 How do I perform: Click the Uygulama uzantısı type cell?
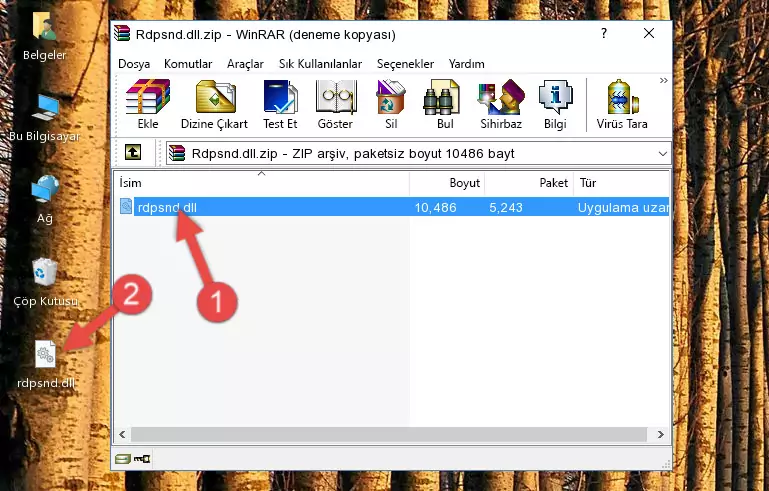tap(623, 207)
